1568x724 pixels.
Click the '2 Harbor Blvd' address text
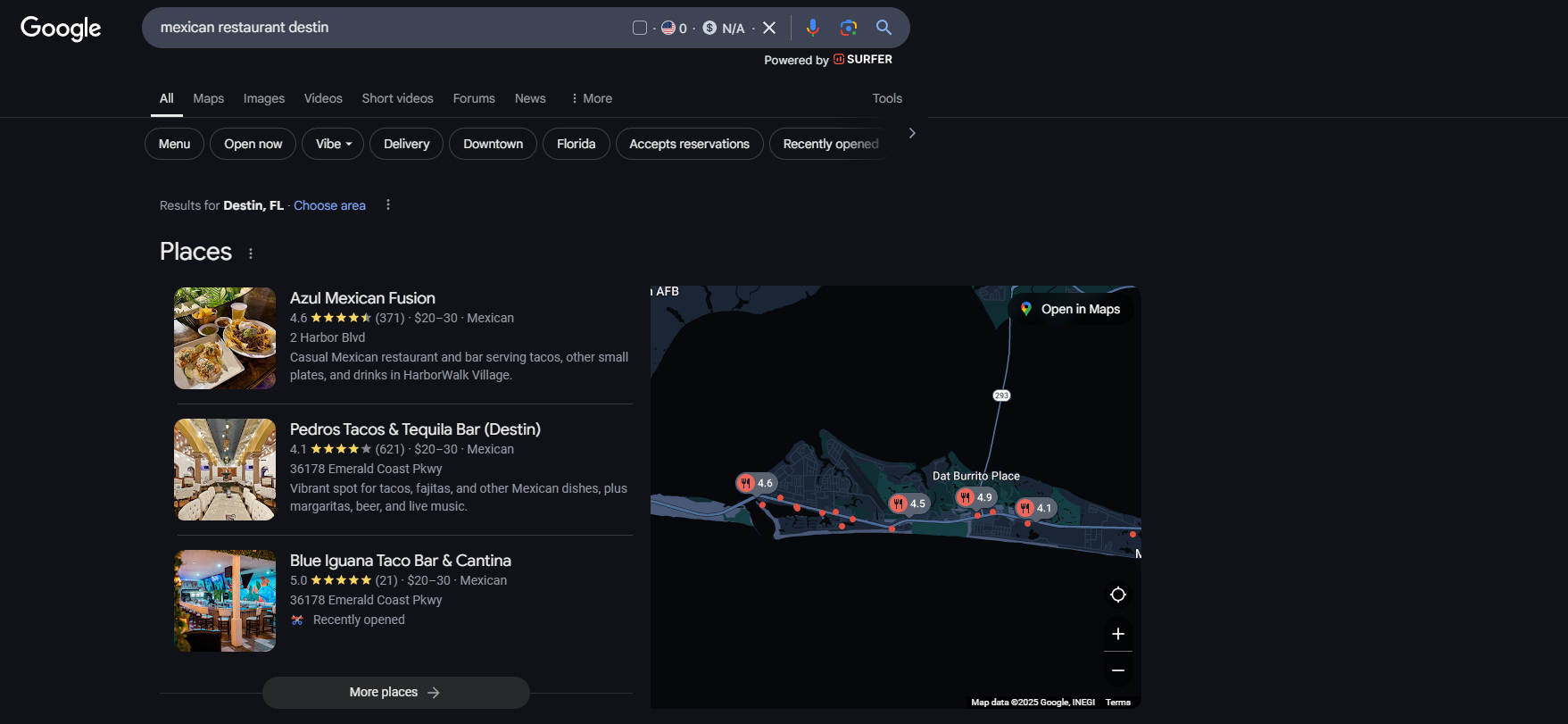coord(328,337)
